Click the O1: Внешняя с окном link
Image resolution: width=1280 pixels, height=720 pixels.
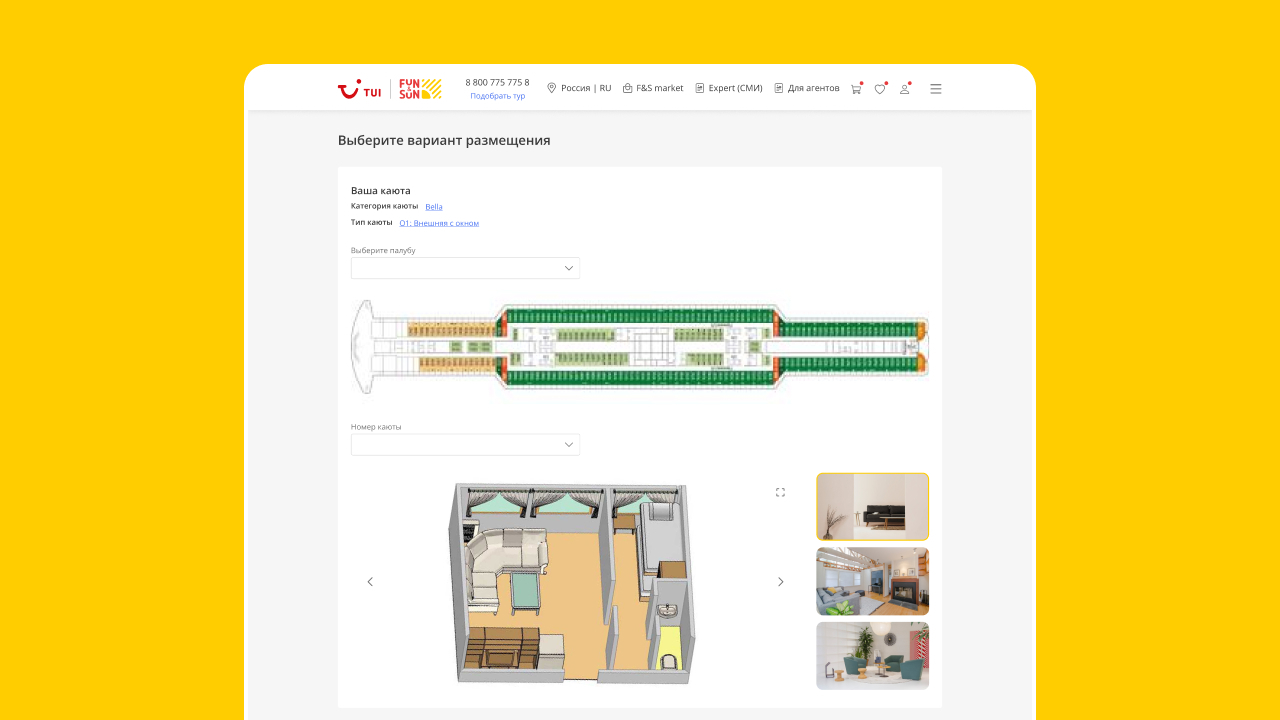coord(439,223)
